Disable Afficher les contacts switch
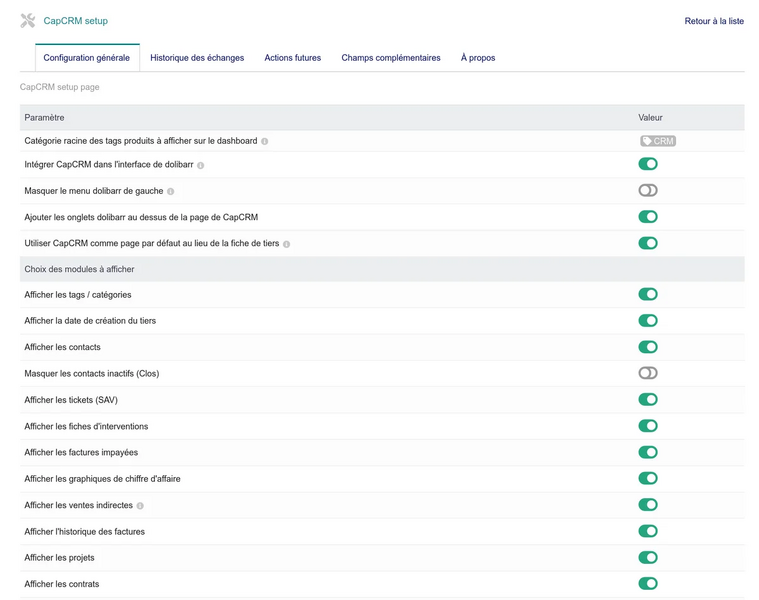 tap(648, 347)
